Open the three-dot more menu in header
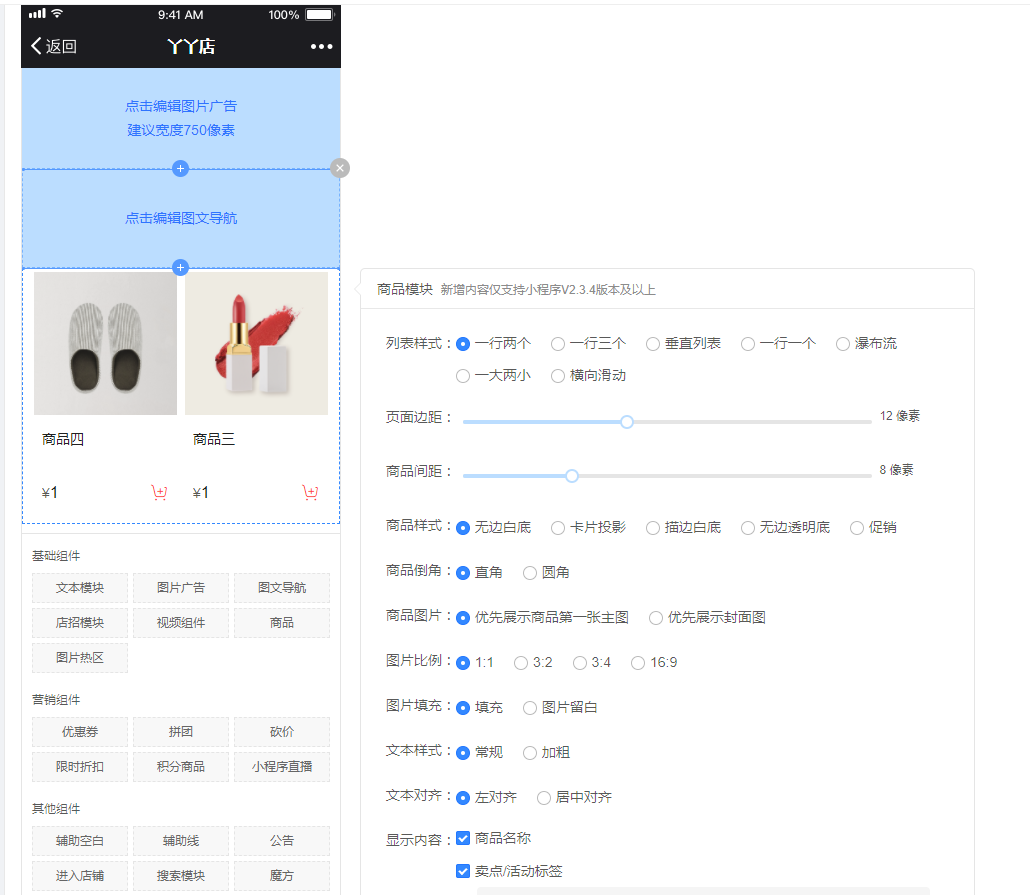The width and height of the screenshot is (1030, 895). click(321, 46)
